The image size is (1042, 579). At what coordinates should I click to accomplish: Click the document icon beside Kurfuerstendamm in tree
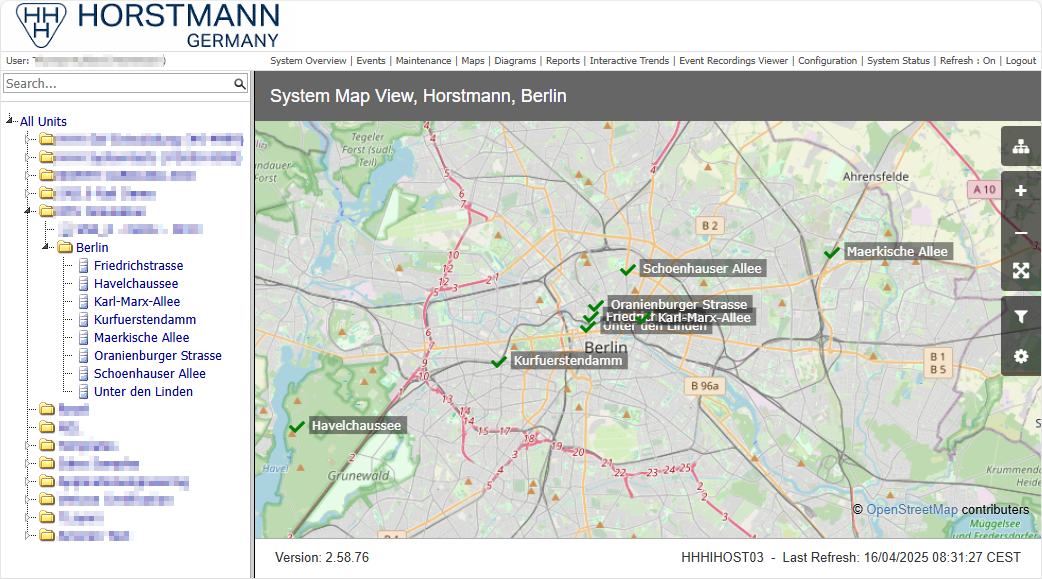pyautogui.click(x=84, y=320)
